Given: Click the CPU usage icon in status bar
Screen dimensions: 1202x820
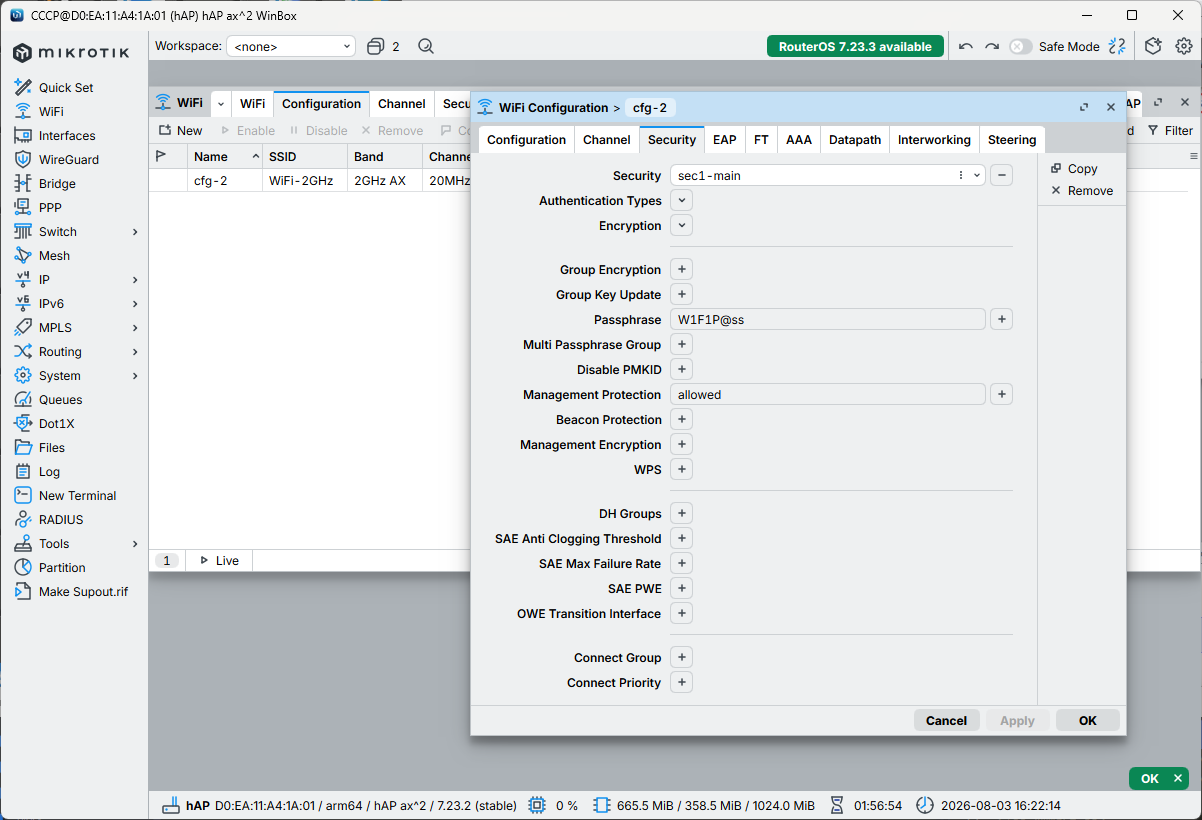Looking at the screenshot, I should 537,805.
